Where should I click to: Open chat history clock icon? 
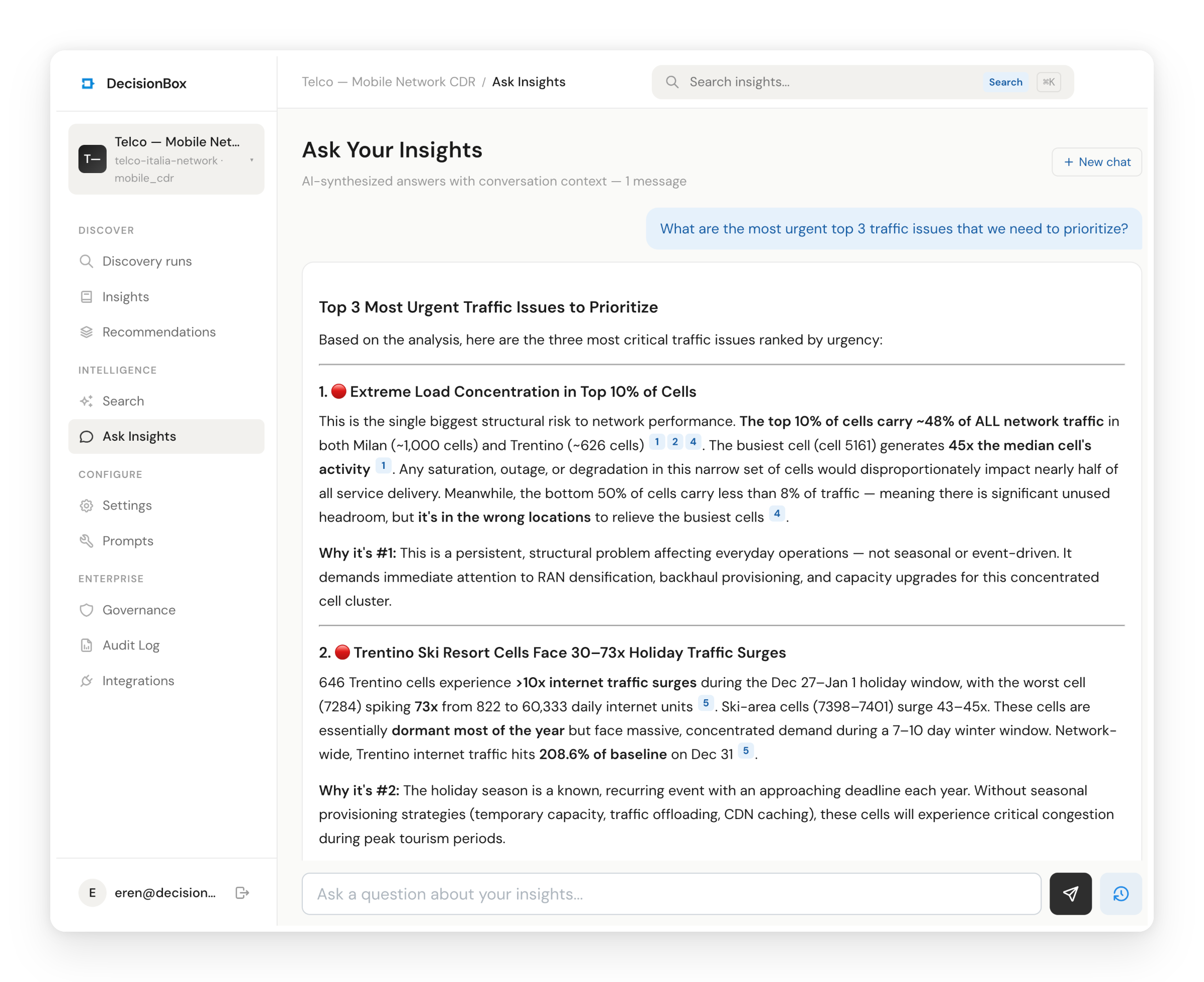(x=1121, y=893)
